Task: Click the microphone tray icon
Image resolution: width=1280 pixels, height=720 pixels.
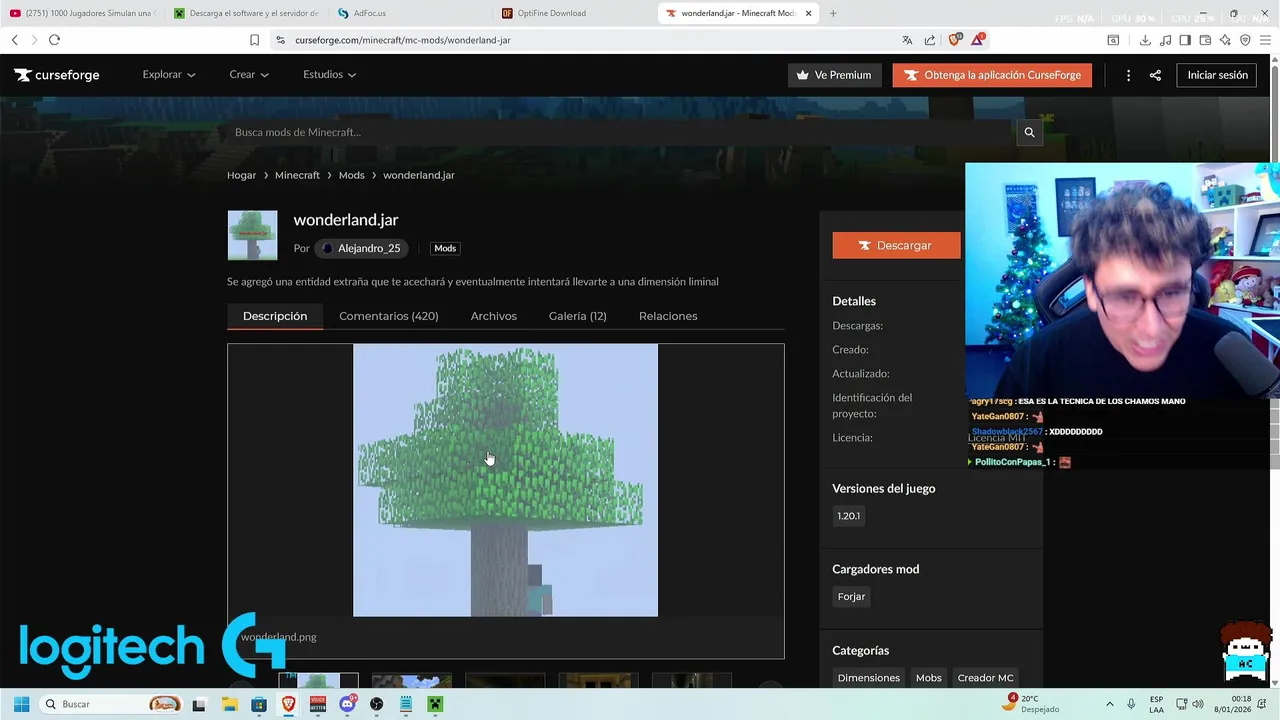Action: coord(1131,704)
